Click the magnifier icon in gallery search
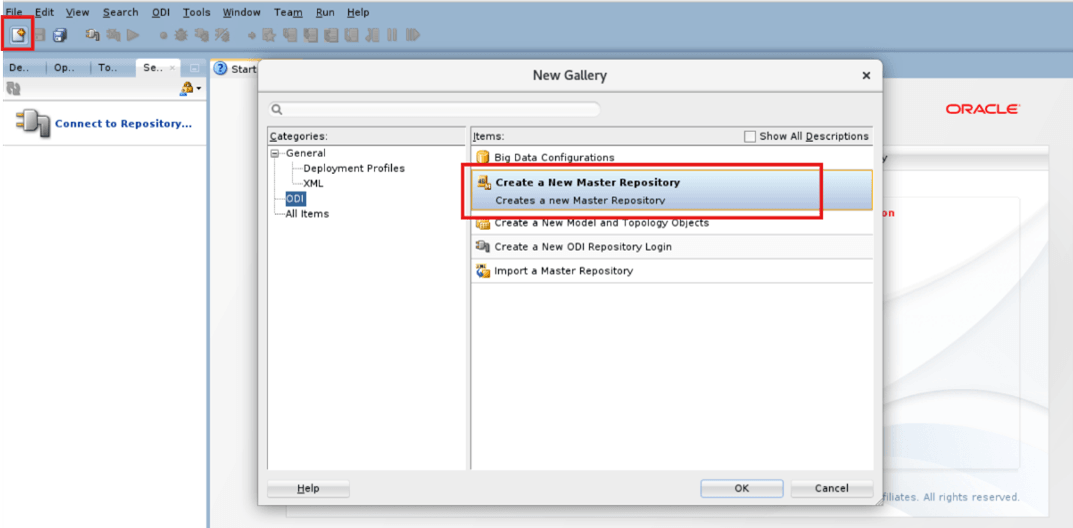 [276, 109]
